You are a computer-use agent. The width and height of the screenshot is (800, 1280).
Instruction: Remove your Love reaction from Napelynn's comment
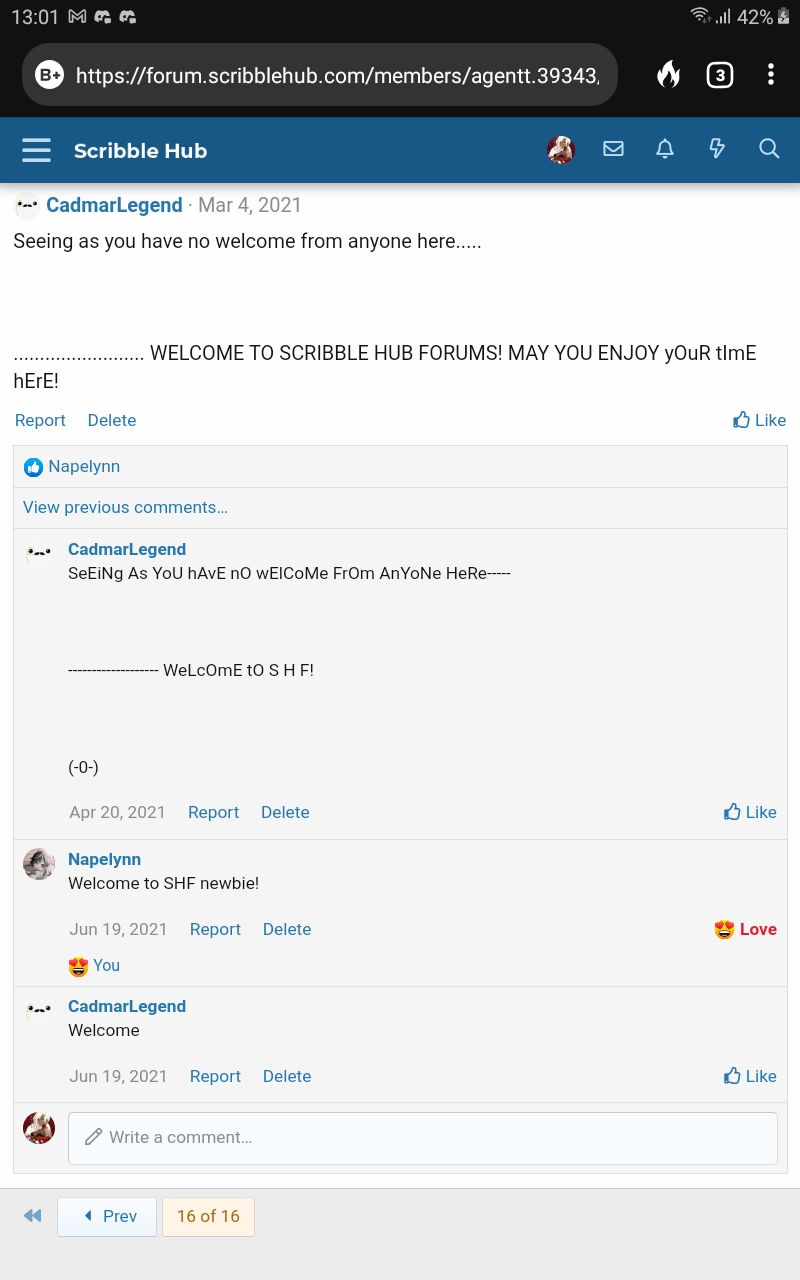746,929
